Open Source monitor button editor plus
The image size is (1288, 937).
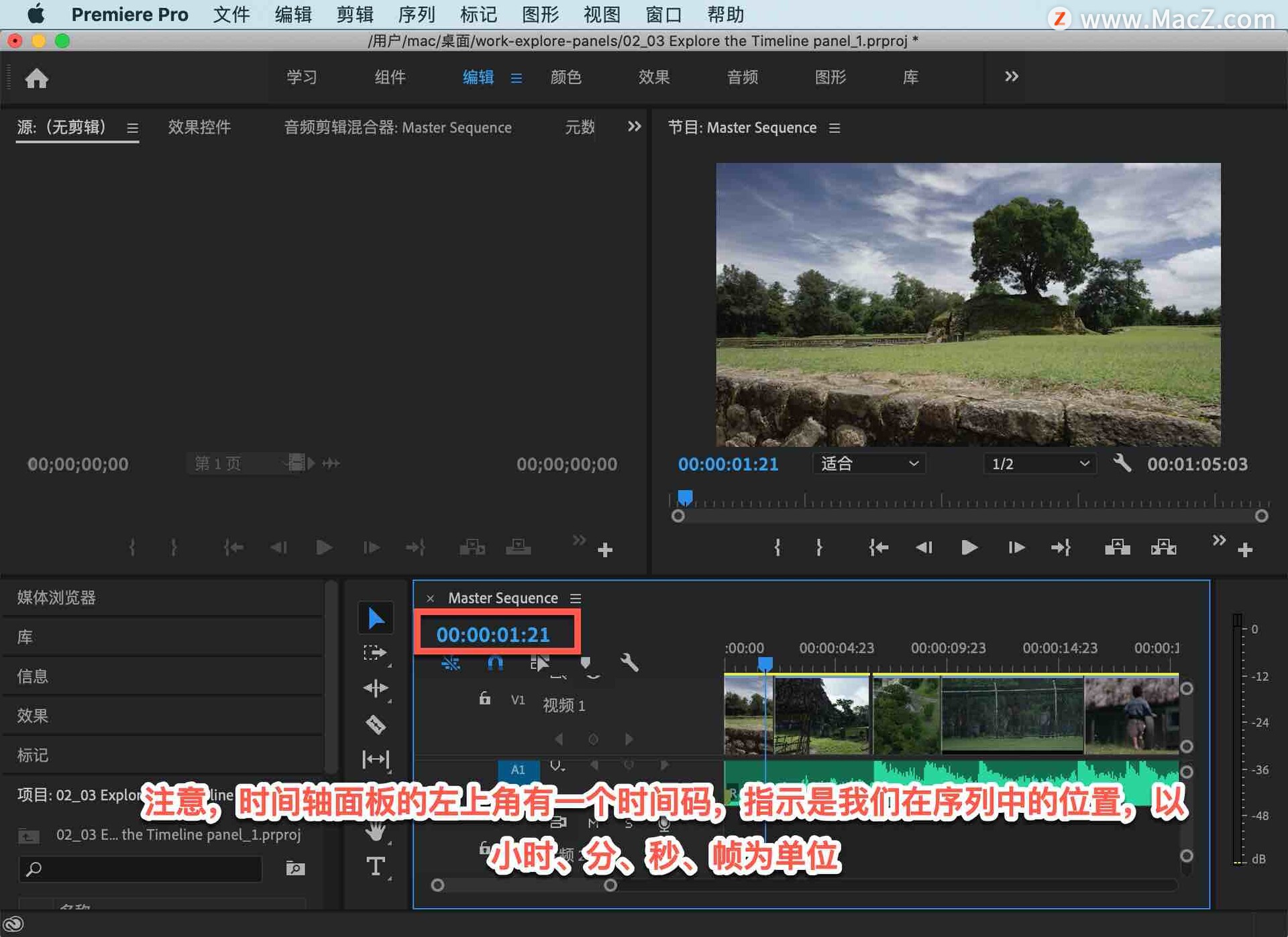click(x=605, y=550)
